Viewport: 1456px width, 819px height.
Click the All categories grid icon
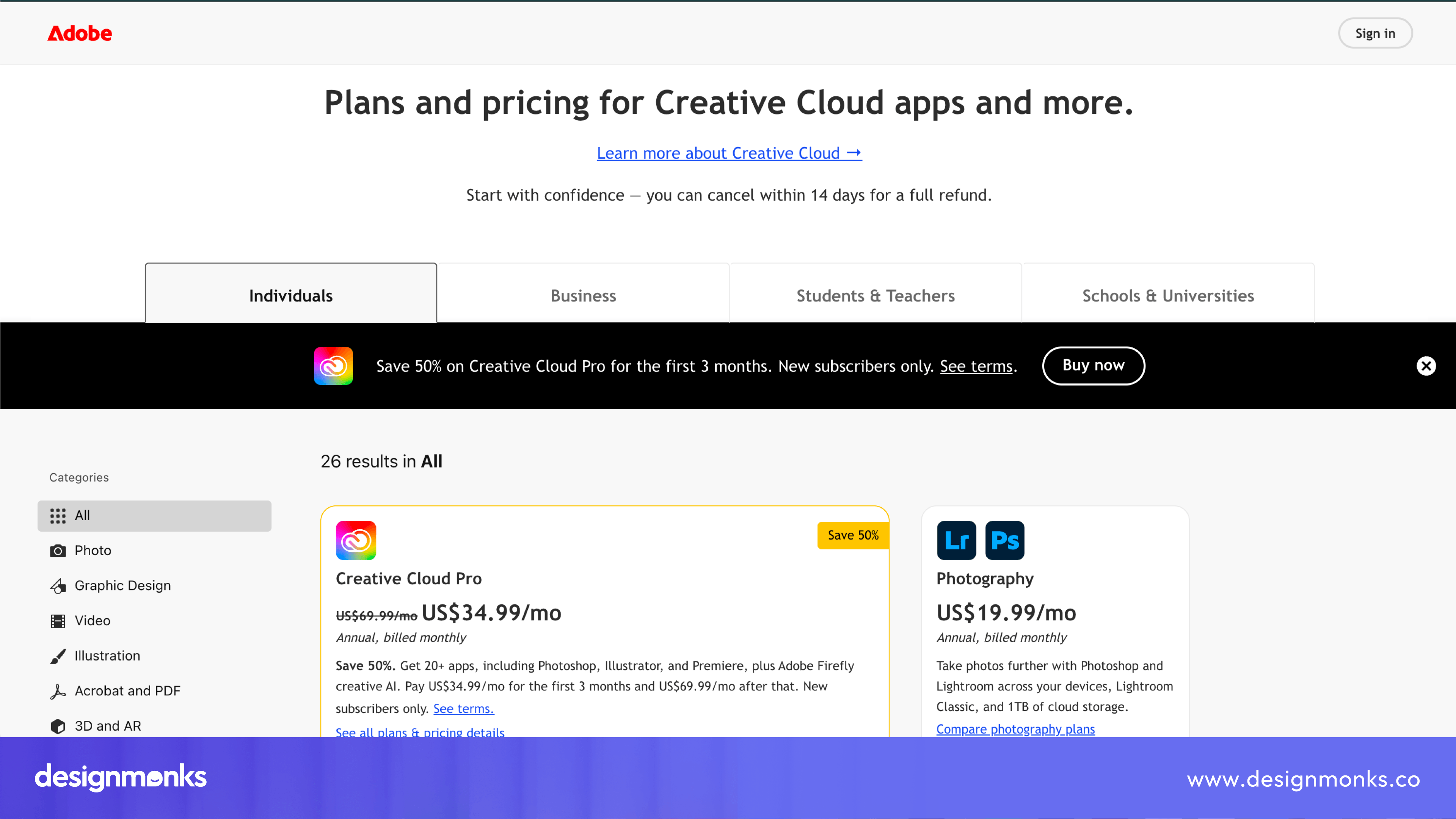[x=58, y=516]
